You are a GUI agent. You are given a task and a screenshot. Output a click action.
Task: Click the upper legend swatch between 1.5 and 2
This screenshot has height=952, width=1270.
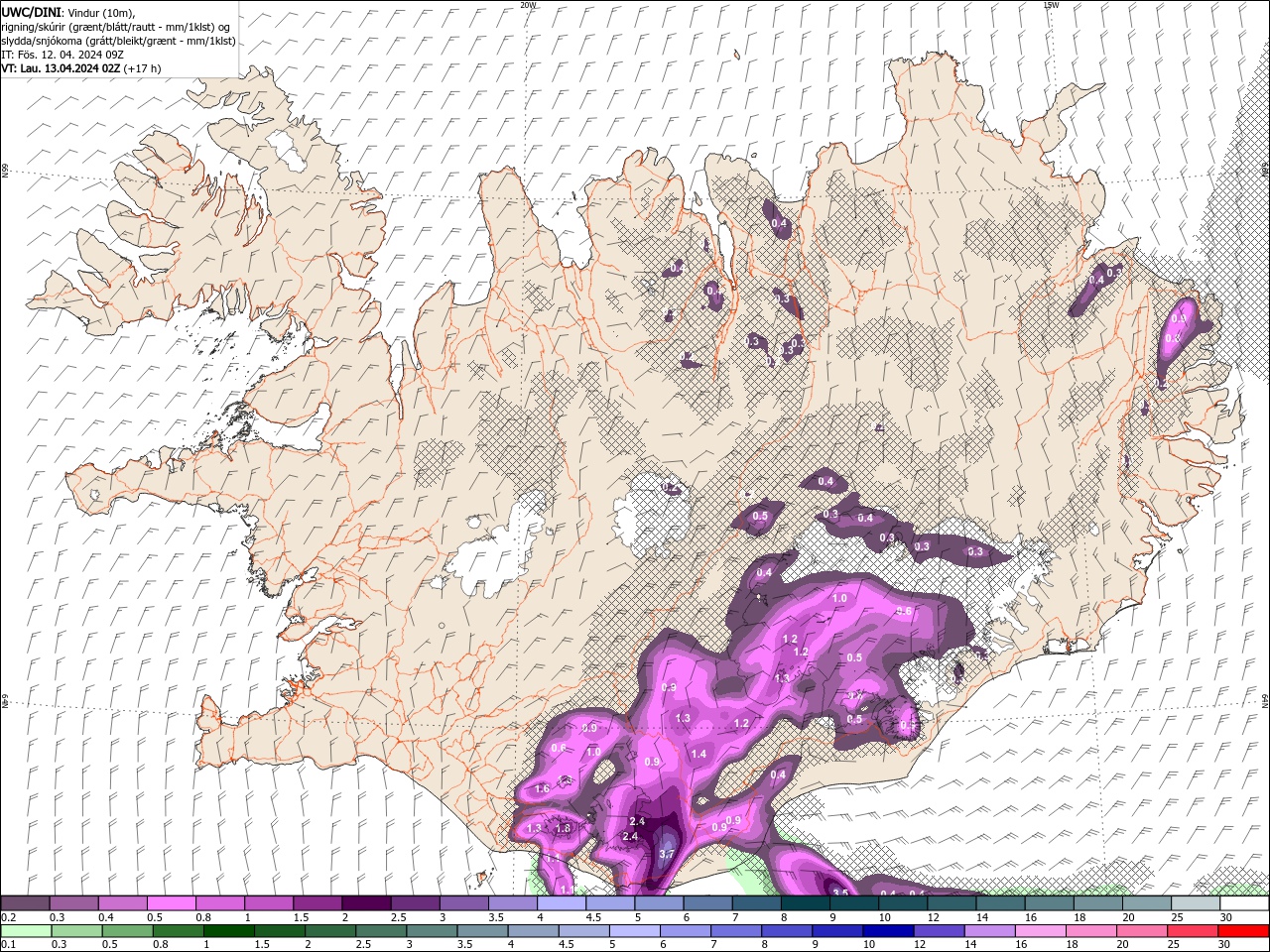(x=317, y=903)
